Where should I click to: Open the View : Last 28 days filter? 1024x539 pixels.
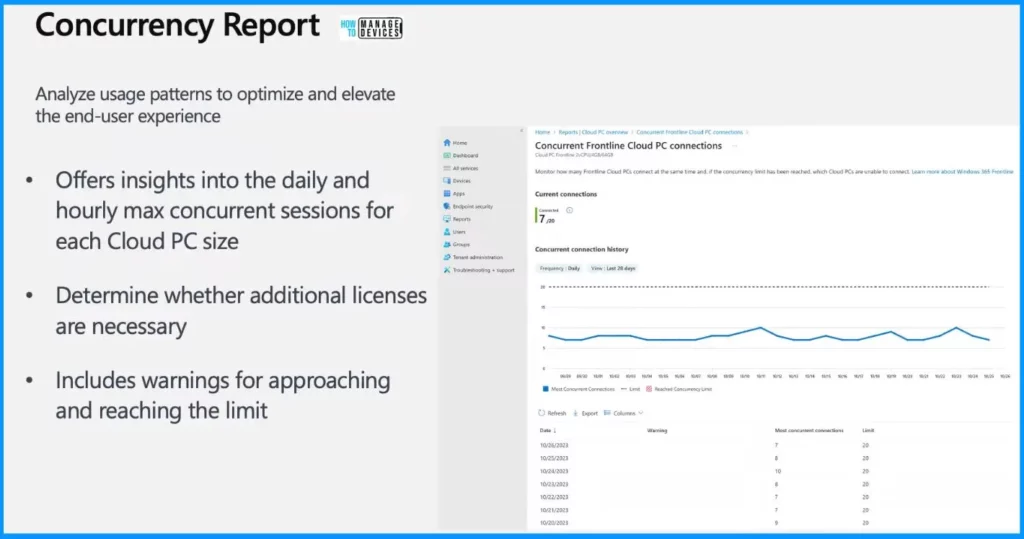(613, 269)
